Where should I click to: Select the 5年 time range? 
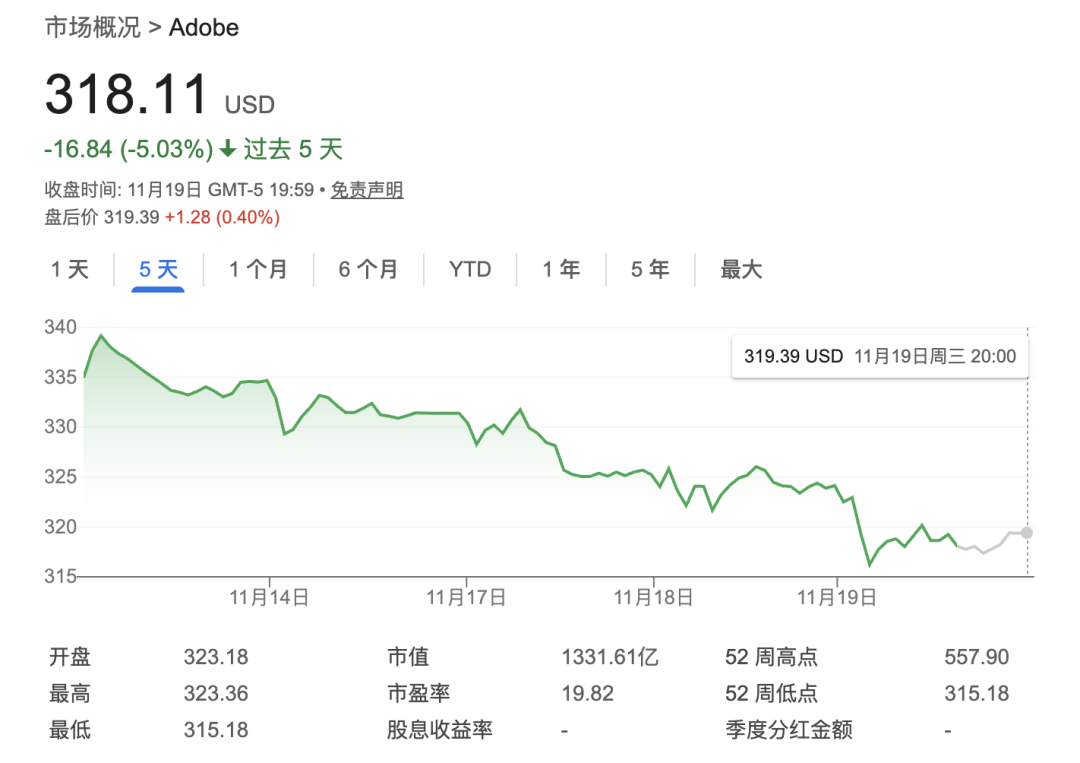[648, 269]
